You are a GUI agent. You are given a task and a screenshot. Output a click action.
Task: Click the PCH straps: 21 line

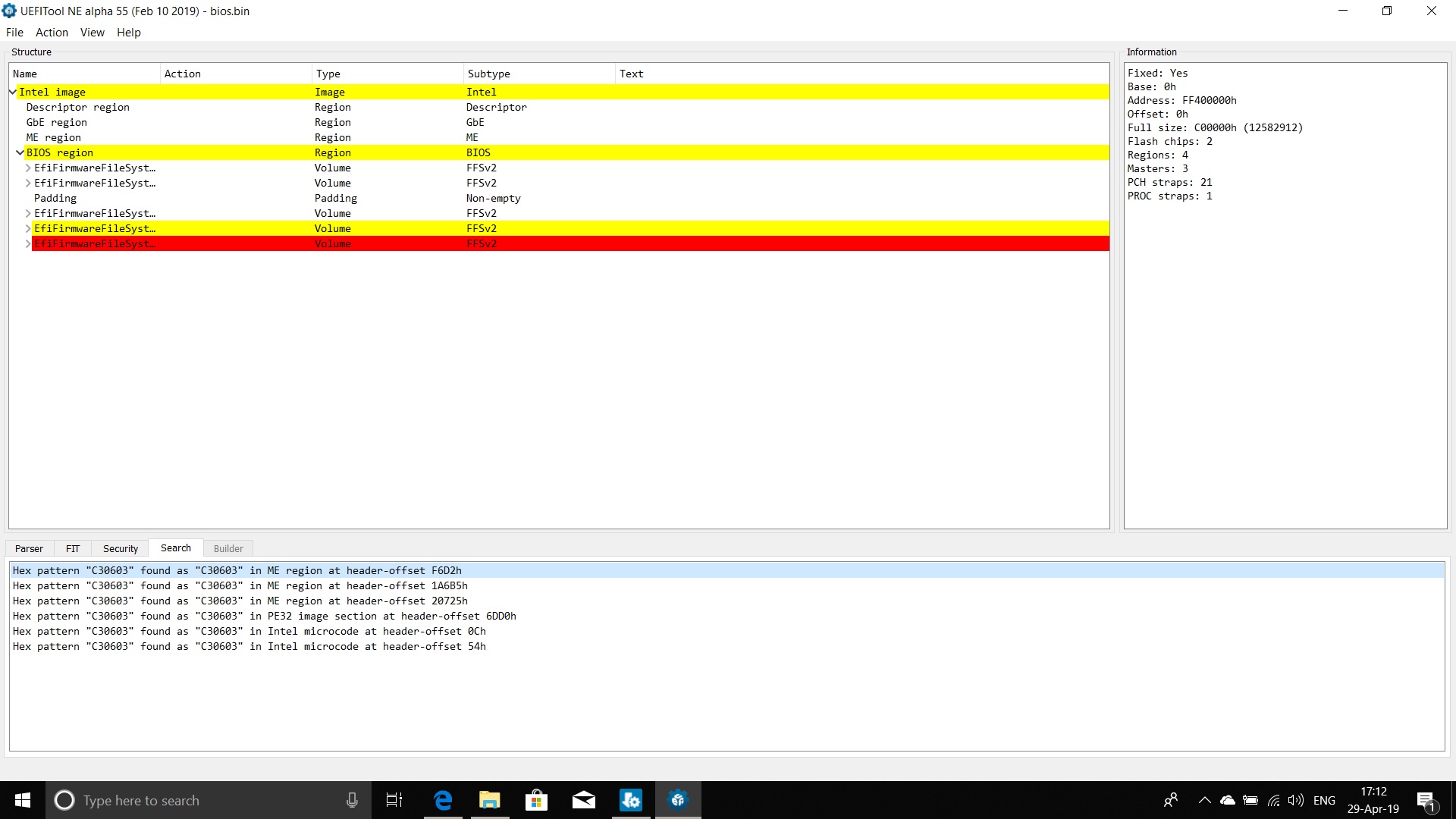coord(1169,182)
